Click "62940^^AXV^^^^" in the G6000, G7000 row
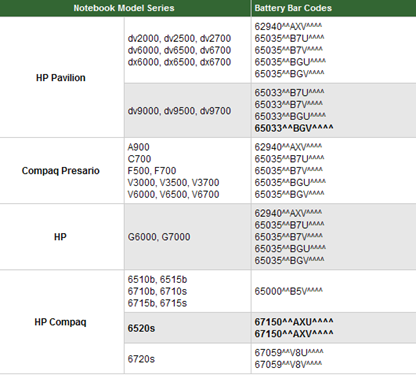Image resolution: width=416 pixels, height=375 pixels. pos(288,213)
